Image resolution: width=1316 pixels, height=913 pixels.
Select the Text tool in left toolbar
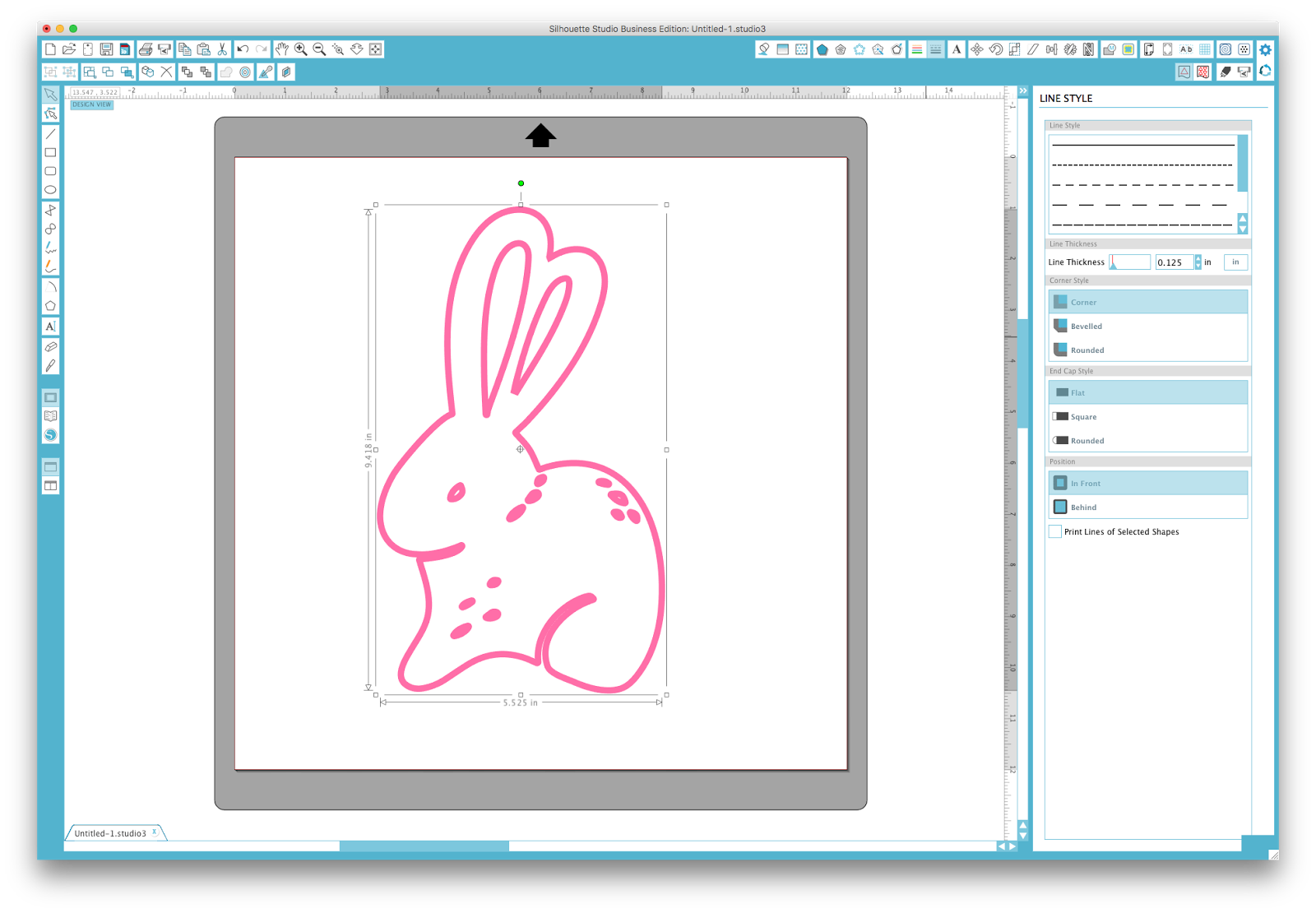[x=51, y=326]
